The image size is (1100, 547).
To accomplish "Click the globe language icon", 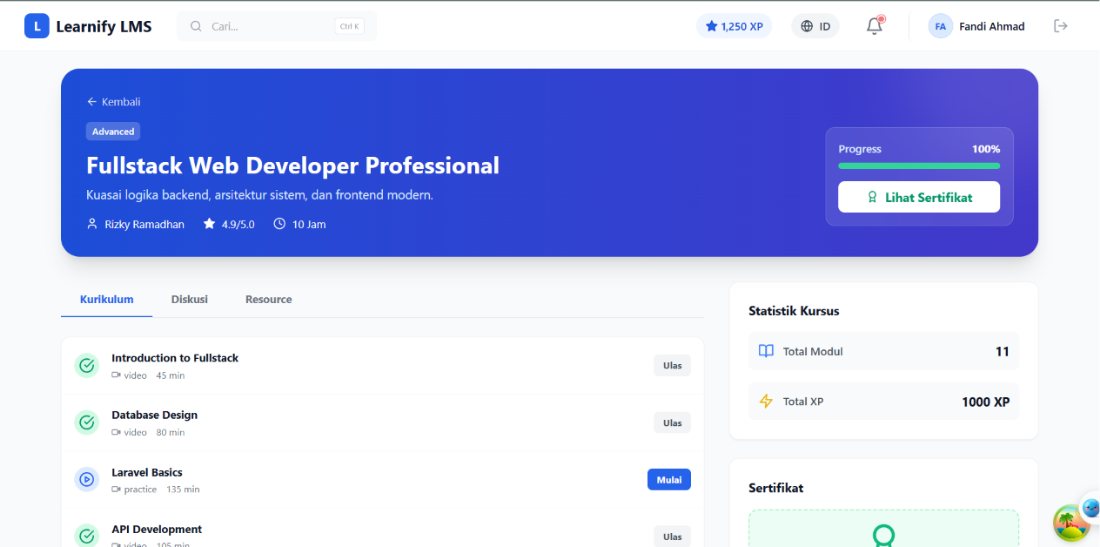I will [x=807, y=26].
